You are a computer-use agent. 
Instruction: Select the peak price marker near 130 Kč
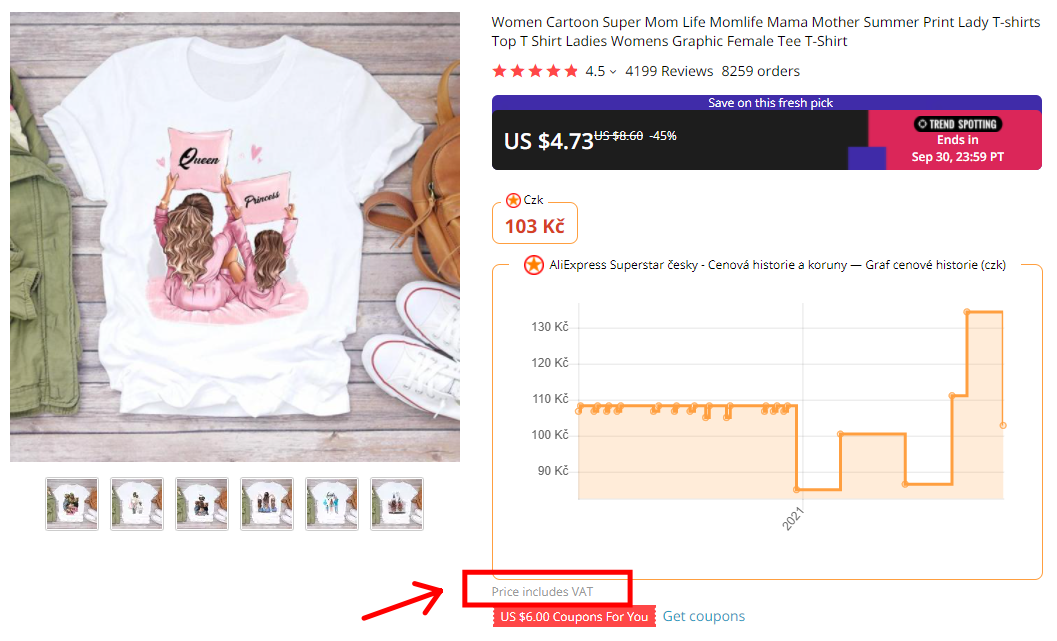tap(966, 312)
